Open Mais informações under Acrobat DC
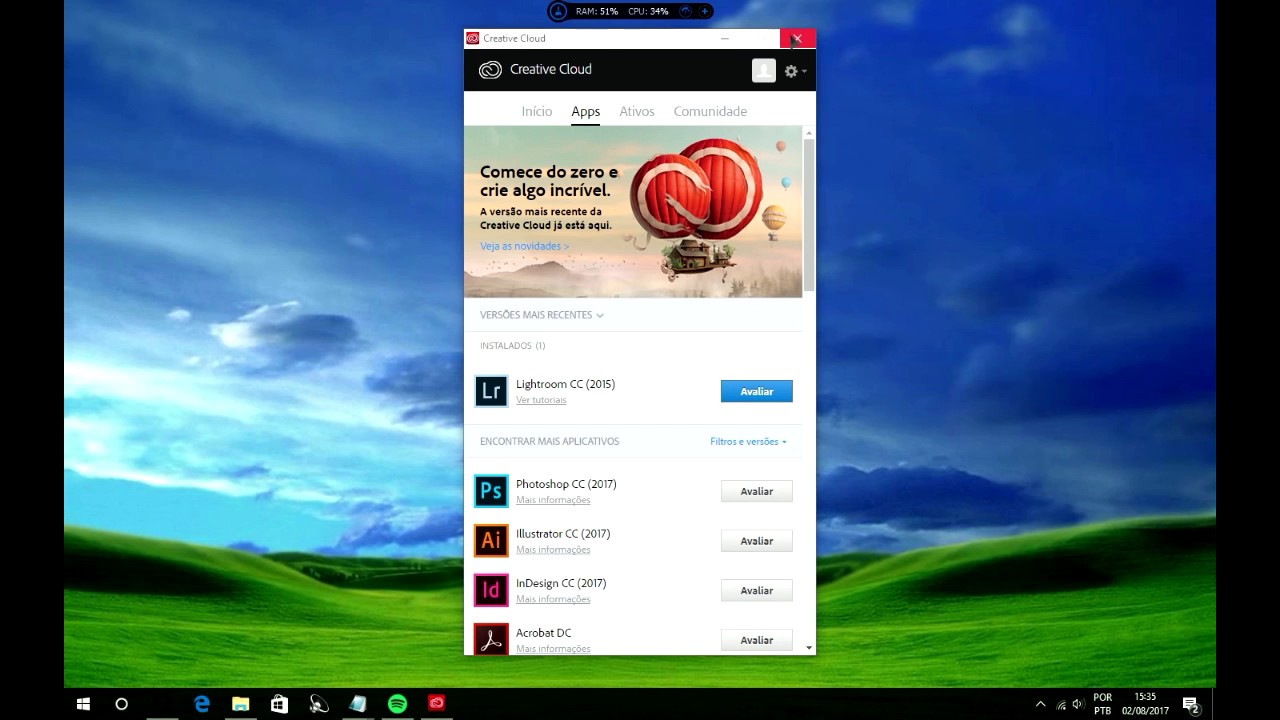Image resolution: width=1280 pixels, height=720 pixels. pyautogui.click(x=553, y=649)
